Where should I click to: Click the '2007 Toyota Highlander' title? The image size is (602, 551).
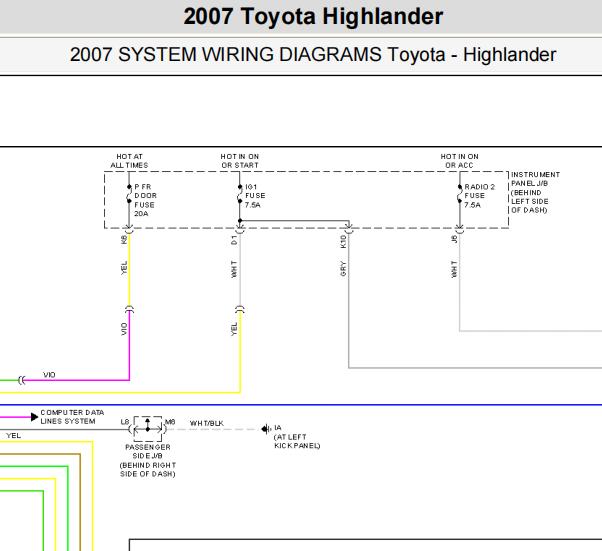(x=313, y=17)
